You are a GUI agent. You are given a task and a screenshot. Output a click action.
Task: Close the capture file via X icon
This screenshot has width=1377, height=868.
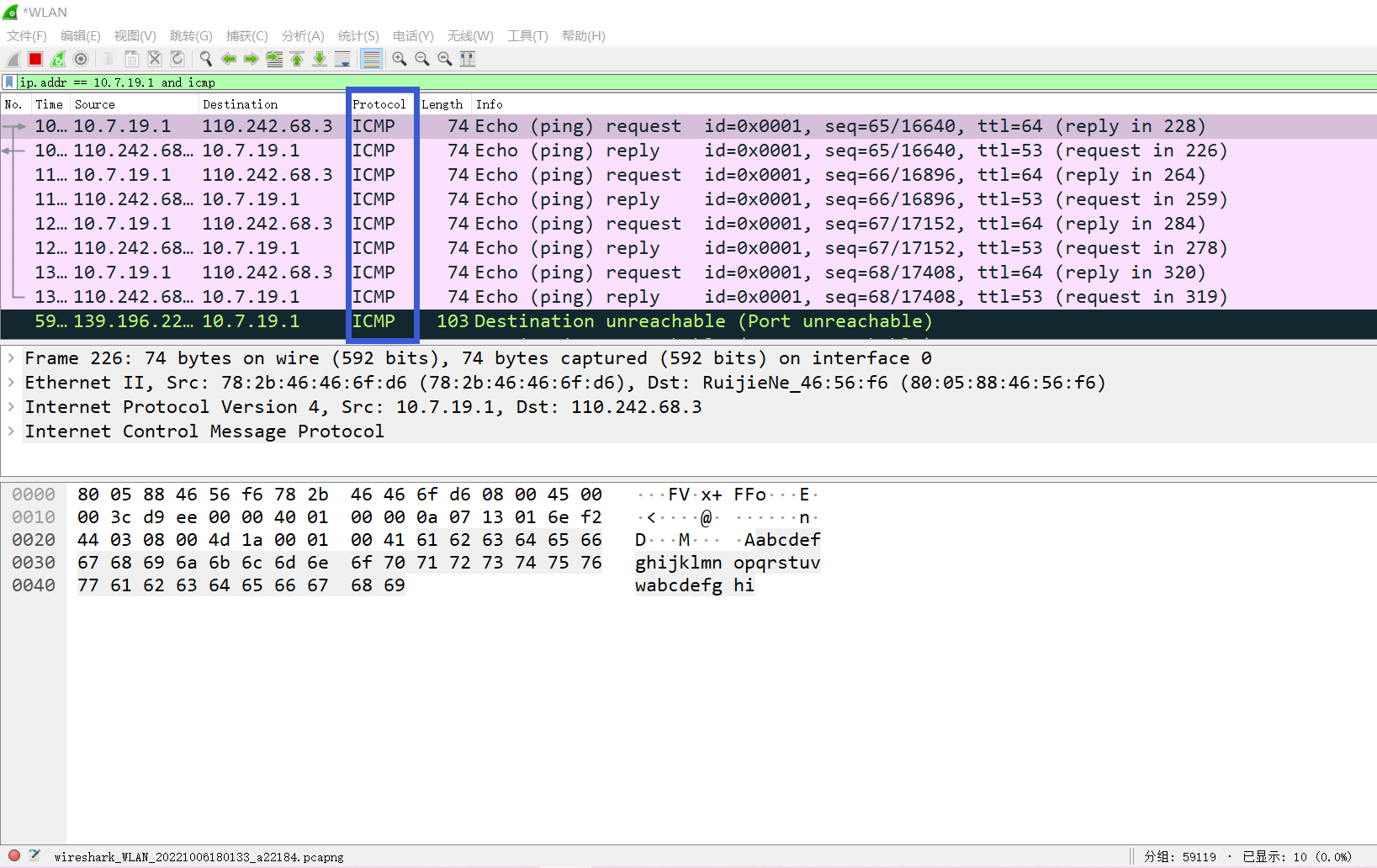[x=155, y=59]
